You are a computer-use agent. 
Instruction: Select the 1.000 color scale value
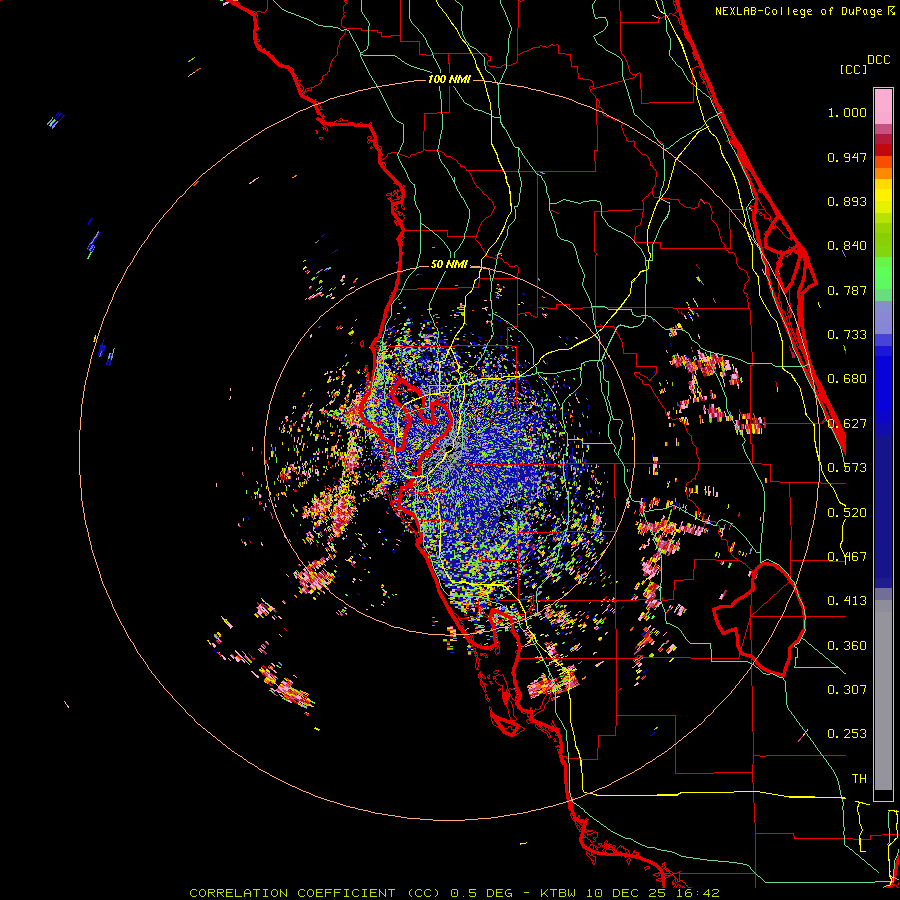[847, 112]
